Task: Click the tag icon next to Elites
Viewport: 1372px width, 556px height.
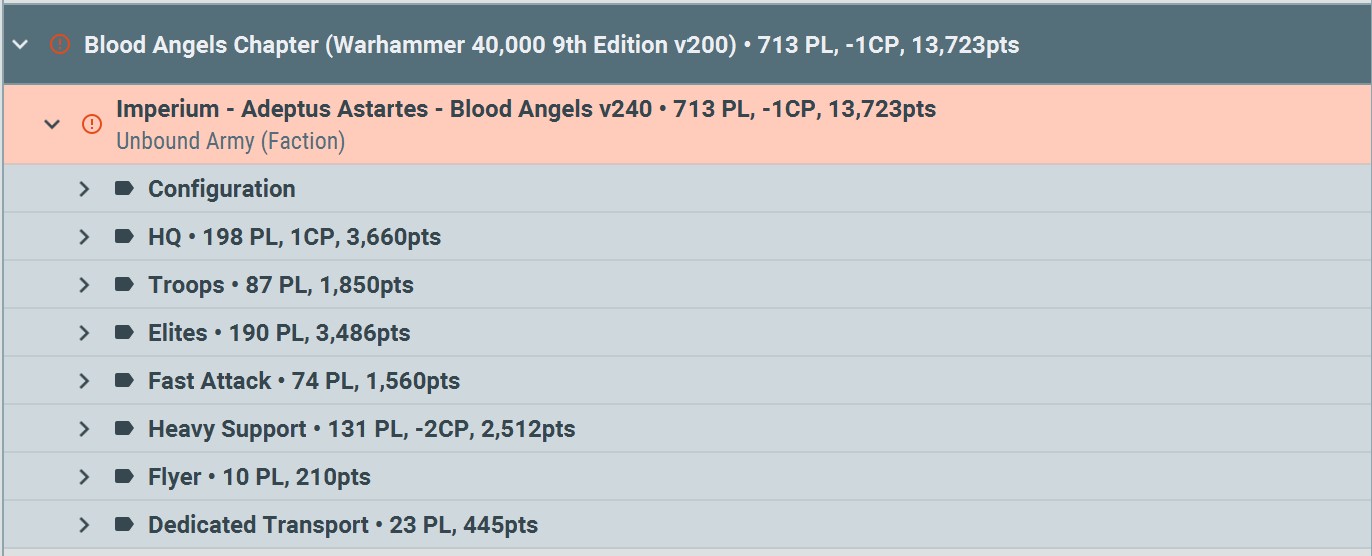Action: tap(124, 333)
